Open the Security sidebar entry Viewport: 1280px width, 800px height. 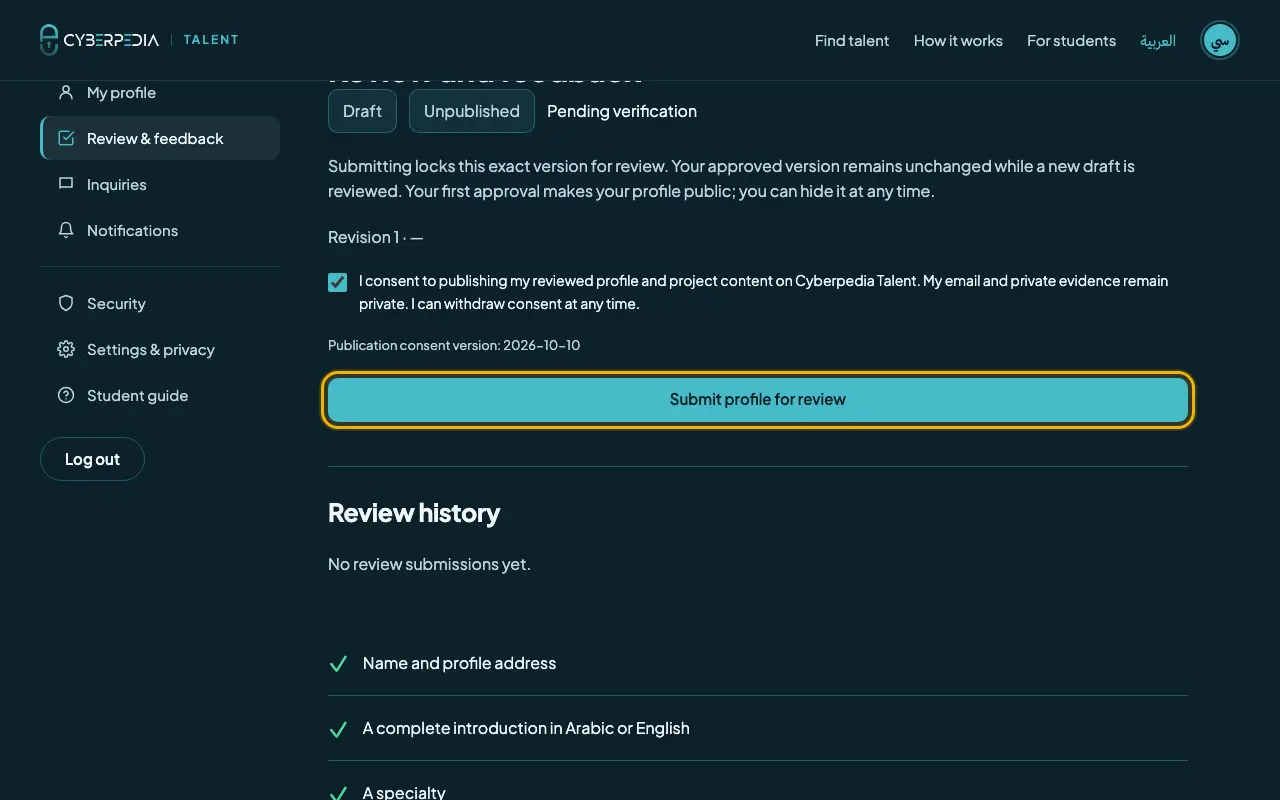tap(160, 303)
